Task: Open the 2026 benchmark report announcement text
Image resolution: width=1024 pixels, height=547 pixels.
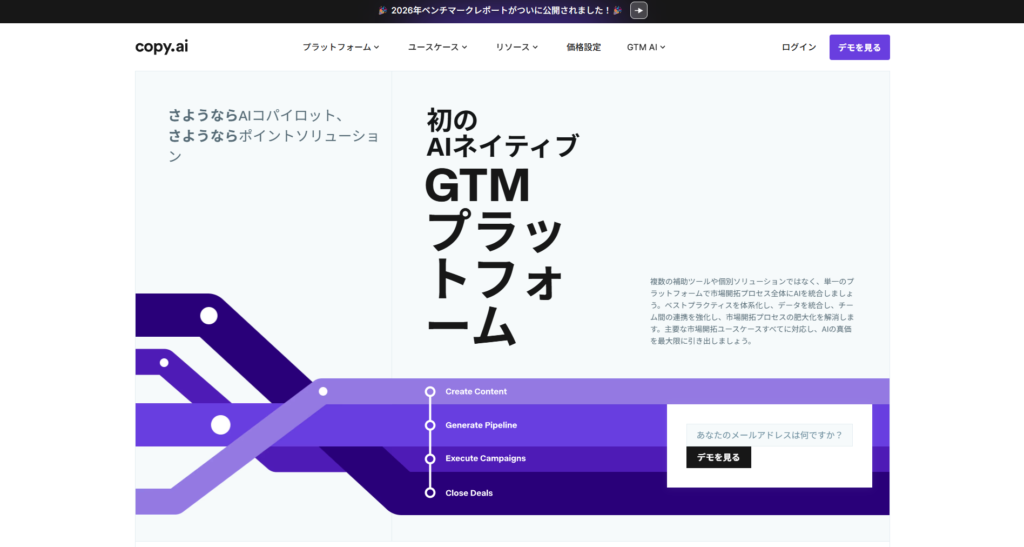Action: pos(500,10)
